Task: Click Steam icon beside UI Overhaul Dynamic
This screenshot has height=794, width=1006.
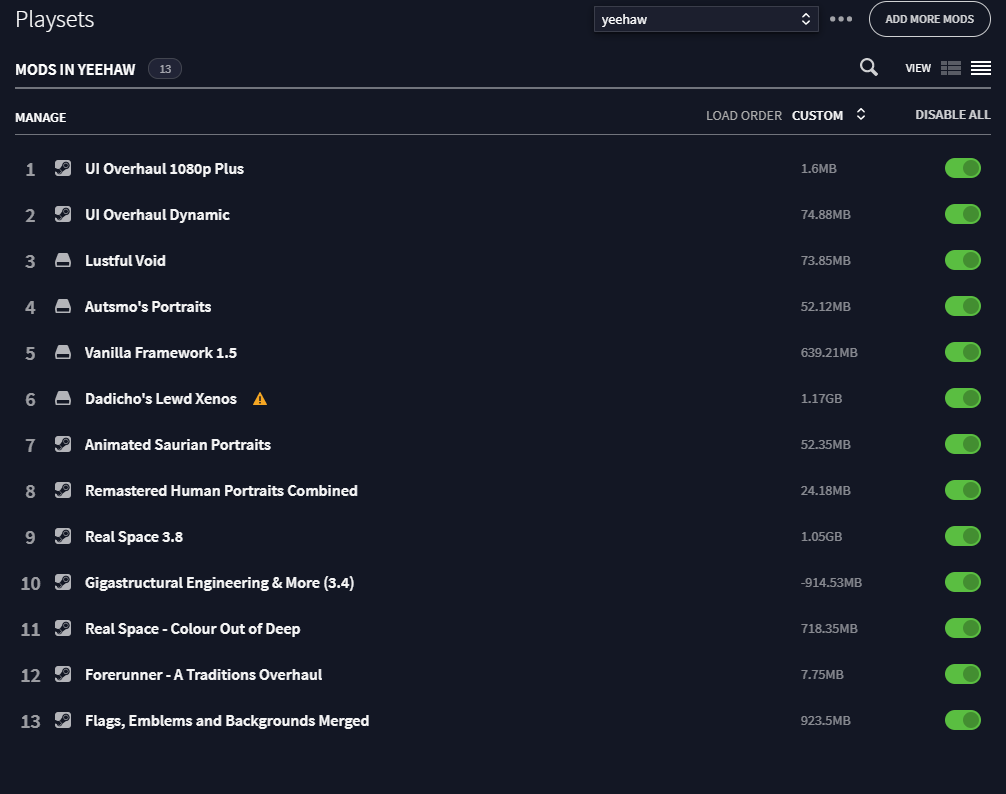Action: 63,214
